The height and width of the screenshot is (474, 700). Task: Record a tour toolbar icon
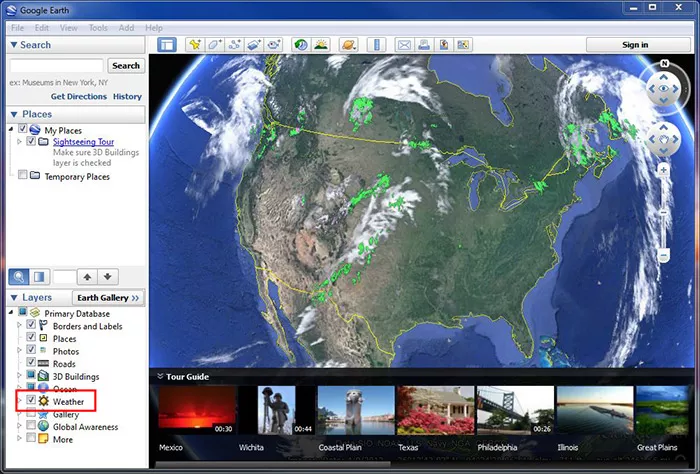point(274,45)
